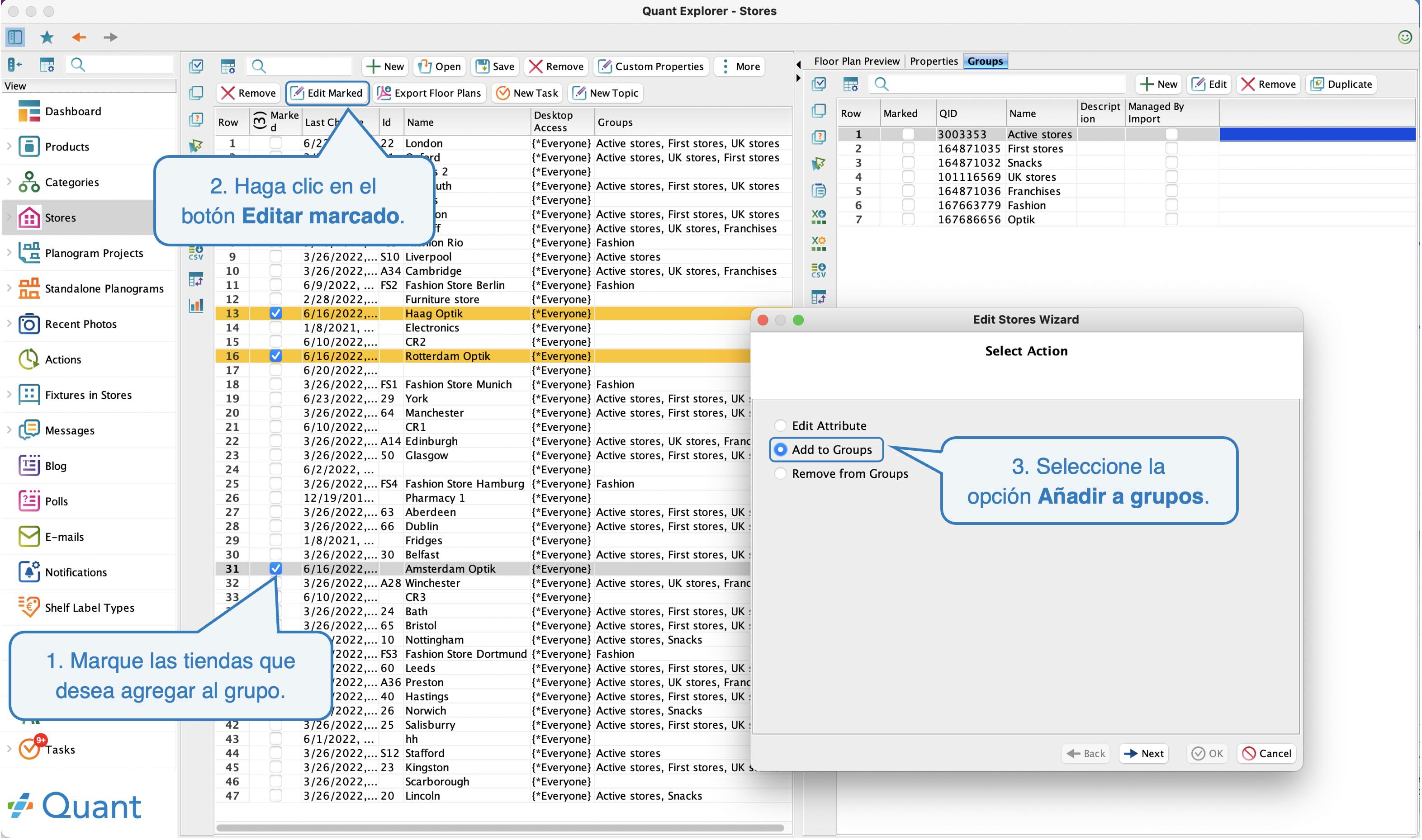Open the Shelf Label Types icon
Image resolution: width=1422 pixels, height=840 pixels.
(x=29, y=608)
